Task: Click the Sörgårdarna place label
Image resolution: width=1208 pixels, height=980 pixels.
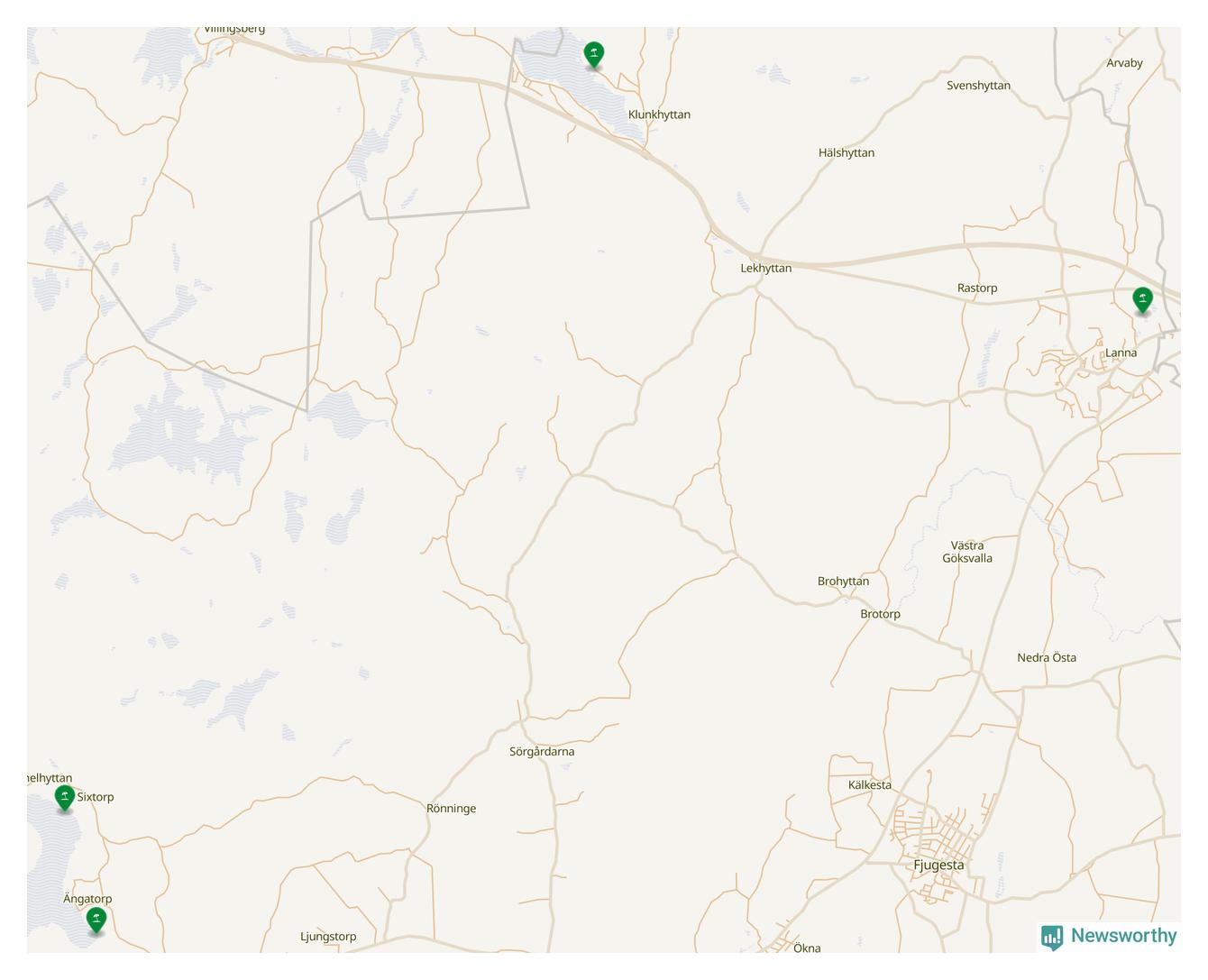Action: (x=542, y=751)
